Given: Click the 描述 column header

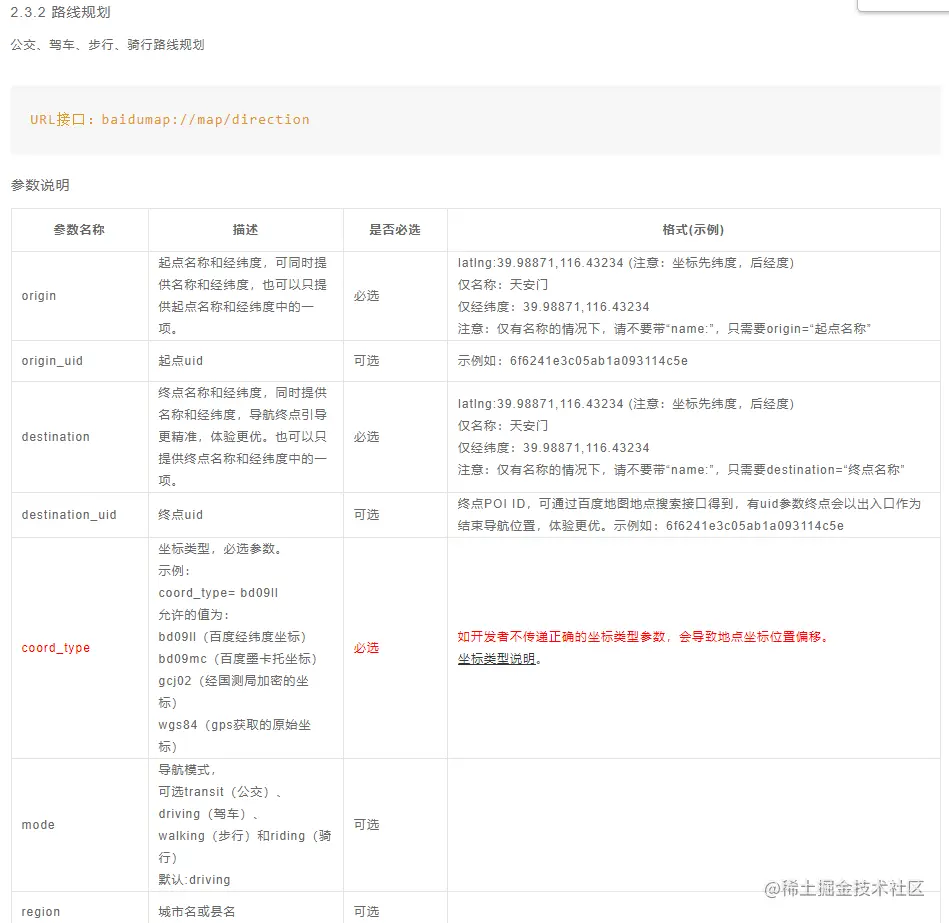Looking at the screenshot, I should click(245, 229).
